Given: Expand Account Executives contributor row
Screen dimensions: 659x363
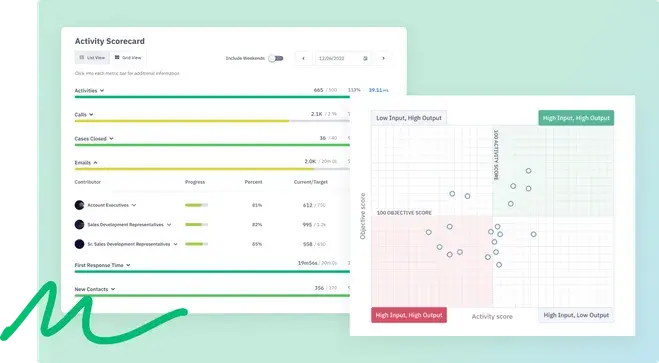Looking at the screenshot, I should [x=134, y=205].
